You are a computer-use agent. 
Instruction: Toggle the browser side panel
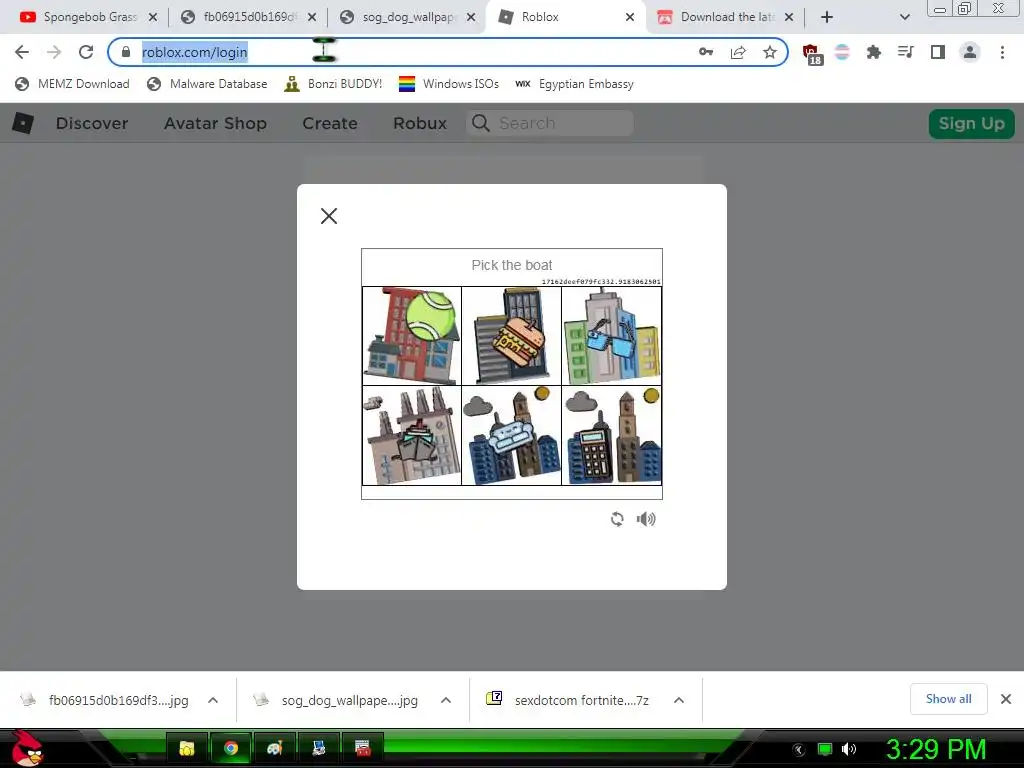[938, 52]
